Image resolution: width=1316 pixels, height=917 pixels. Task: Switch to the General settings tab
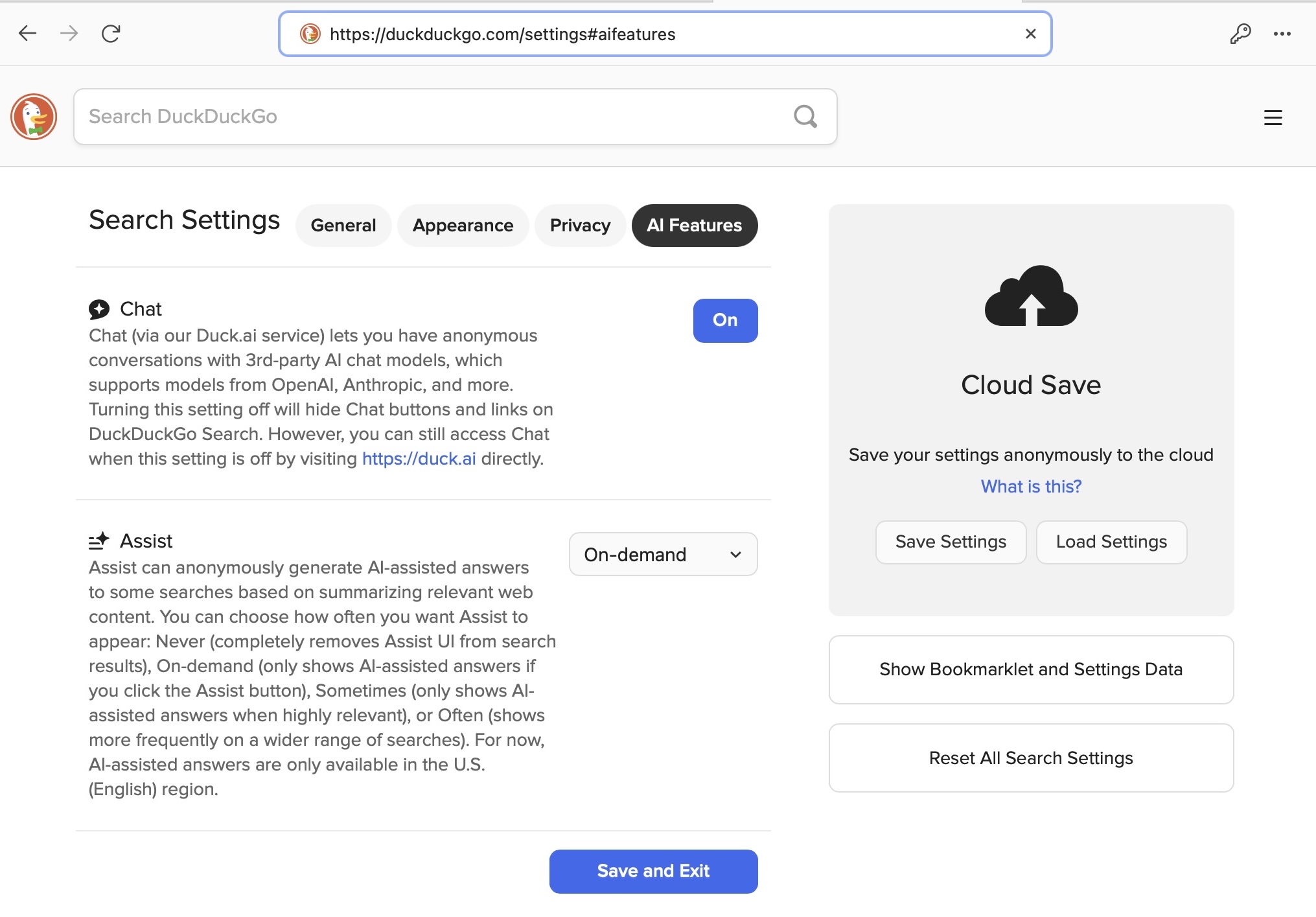tap(344, 225)
